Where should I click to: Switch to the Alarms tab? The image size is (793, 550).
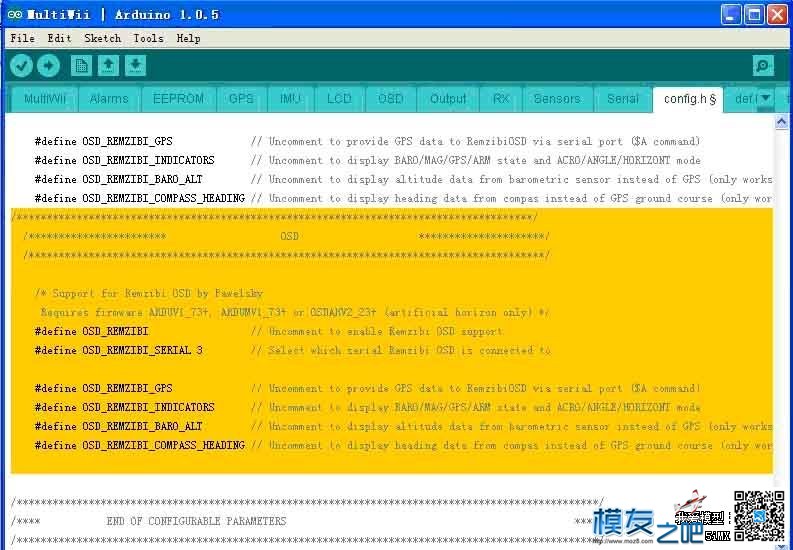[x=109, y=99]
